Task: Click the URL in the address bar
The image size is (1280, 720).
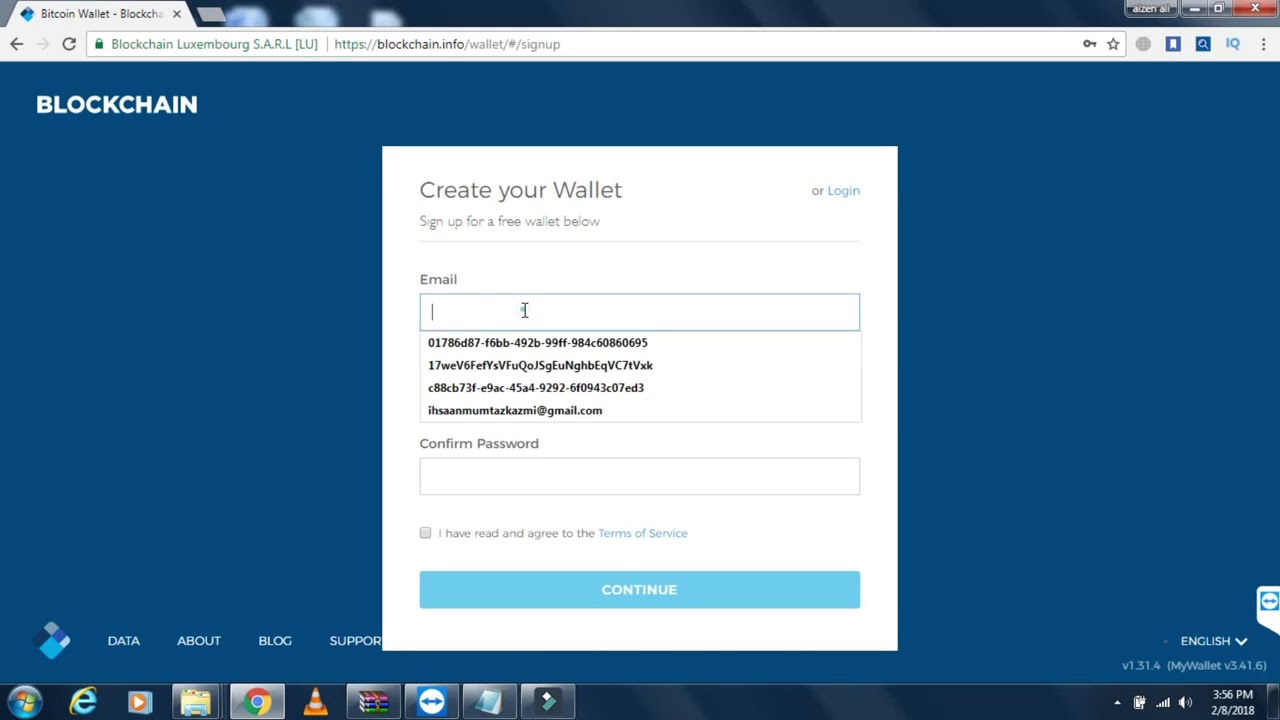Action: click(447, 44)
